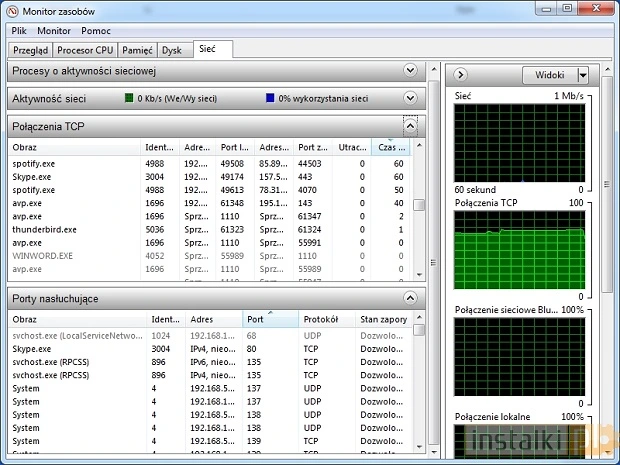
Task: Click the green network I/O indicator square
Action: pos(128,98)
